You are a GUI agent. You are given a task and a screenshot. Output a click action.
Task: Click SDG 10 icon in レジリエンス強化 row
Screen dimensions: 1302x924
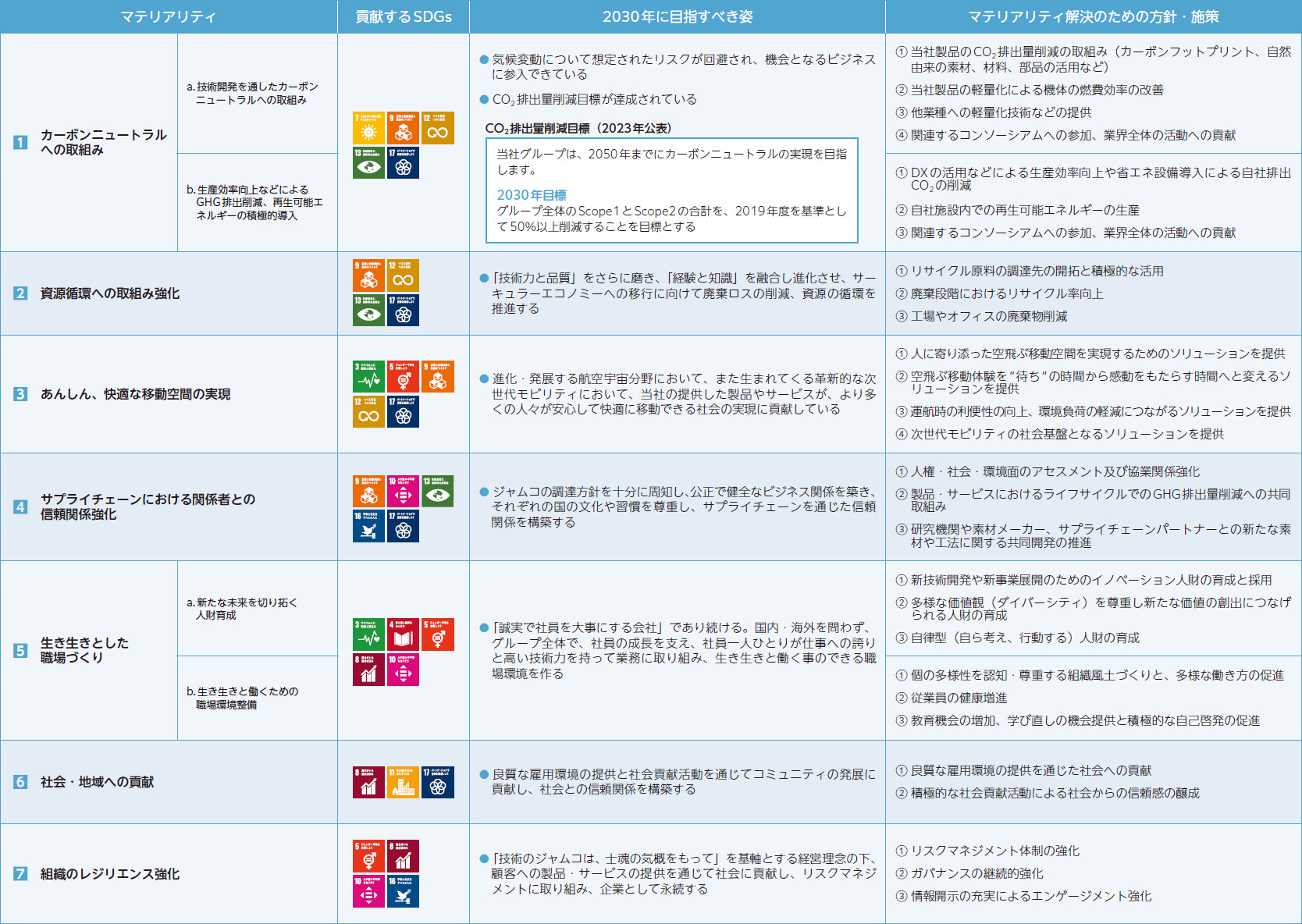coord(368,890)
